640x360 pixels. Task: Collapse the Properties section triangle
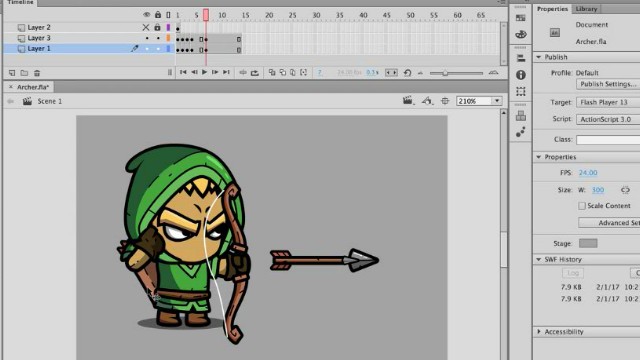[x=539, y=157]
